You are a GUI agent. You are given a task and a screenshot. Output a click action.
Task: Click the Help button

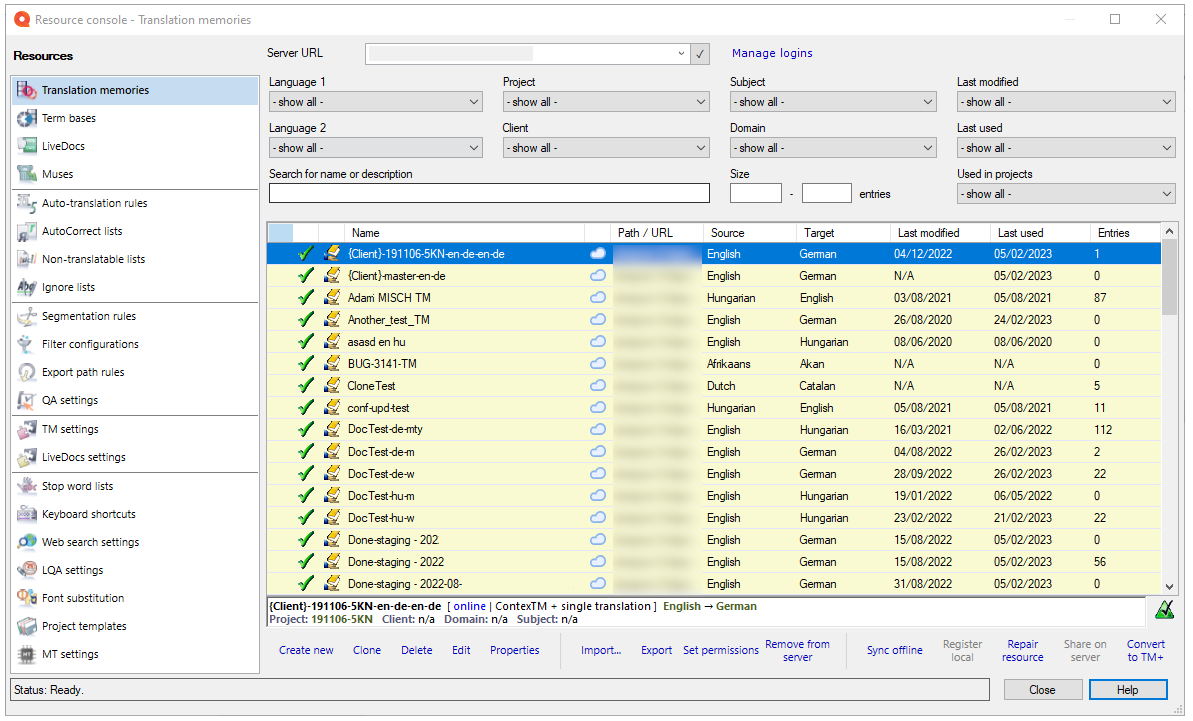pyautogui.click(x=1128, y=691)
